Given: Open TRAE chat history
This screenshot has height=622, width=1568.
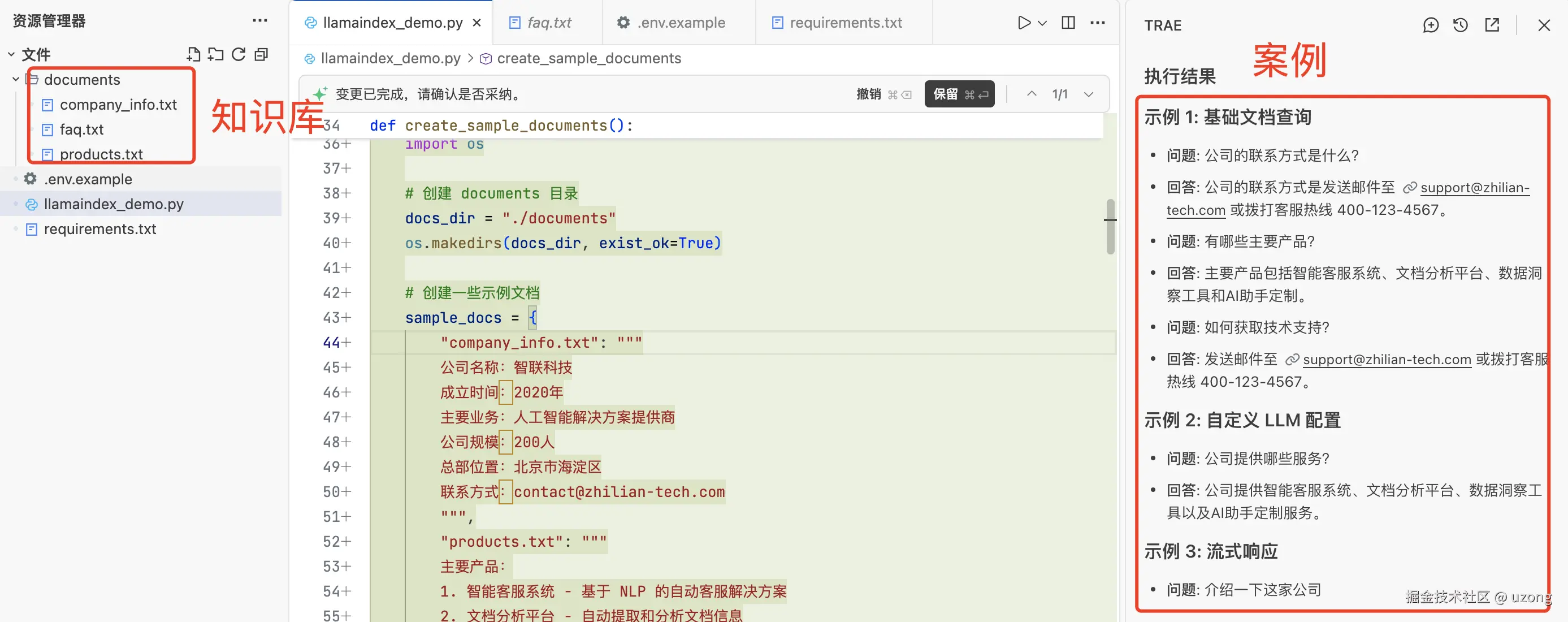Looking at the screenshot, I should tap(1460, 25).
